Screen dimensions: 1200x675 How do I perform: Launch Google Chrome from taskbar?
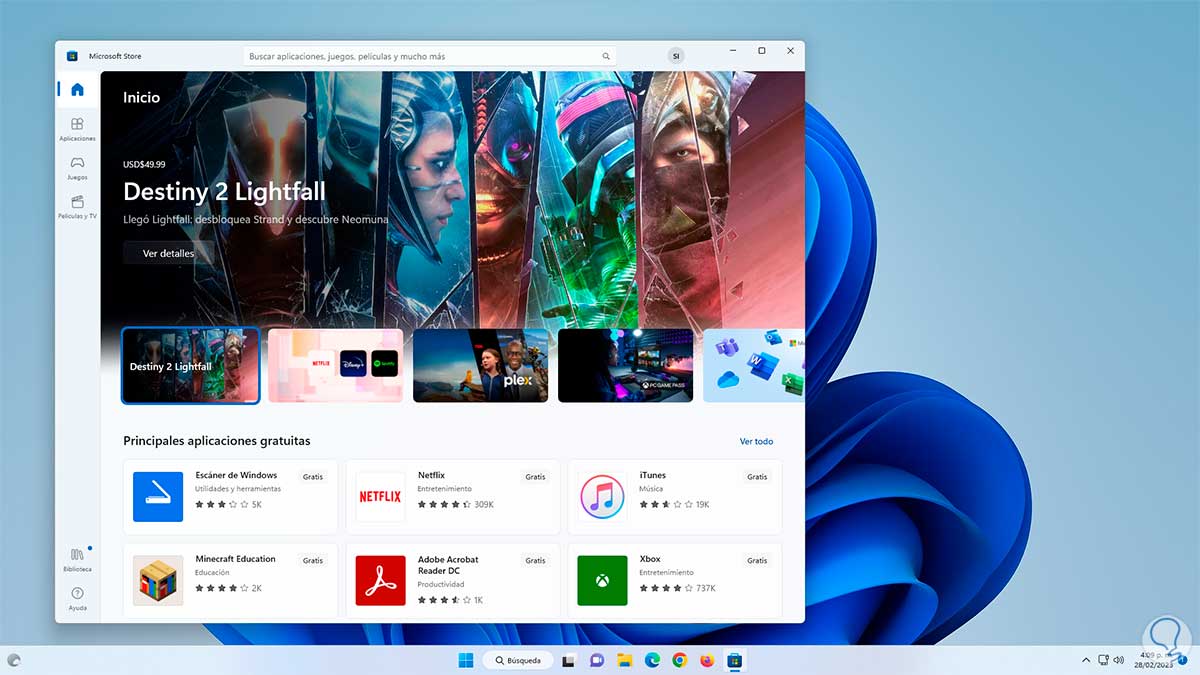(680, 660)
